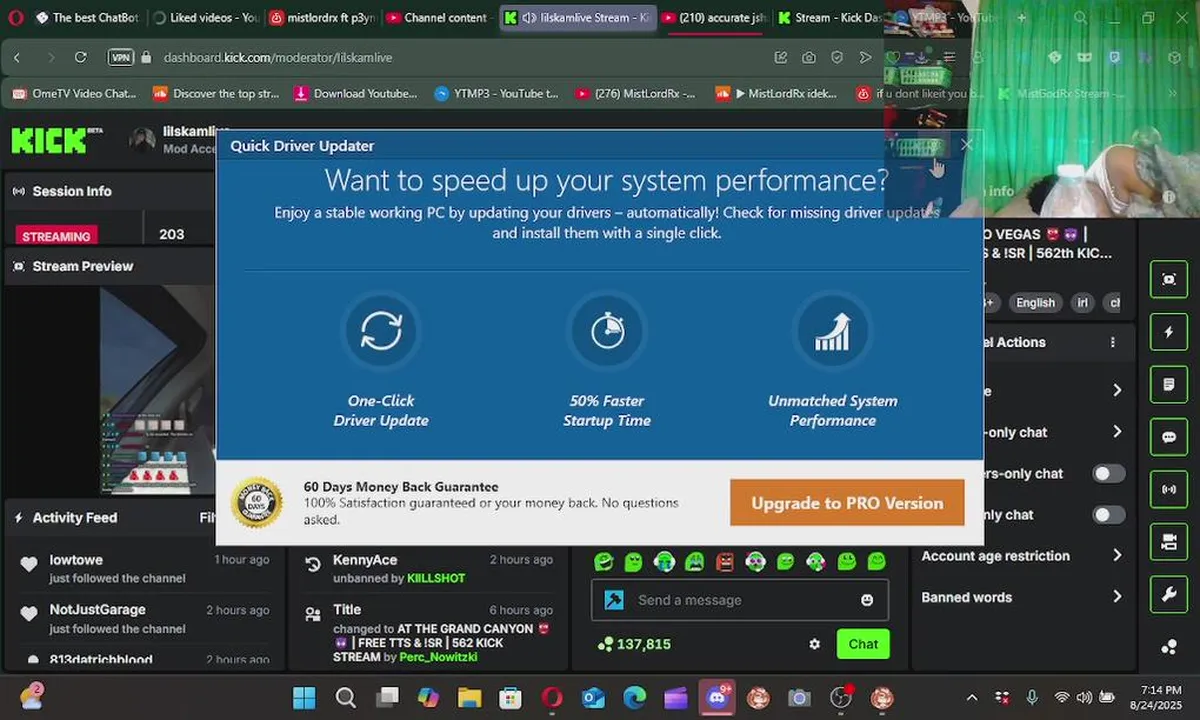Switch to the '(210) accurate jsh' browser tab
The width and height of the screenshot is (1200, 720).
coord(713,18)
